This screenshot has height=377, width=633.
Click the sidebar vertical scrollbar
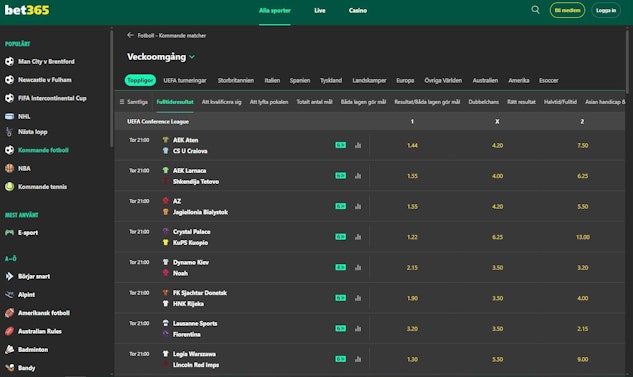(111, 88)
